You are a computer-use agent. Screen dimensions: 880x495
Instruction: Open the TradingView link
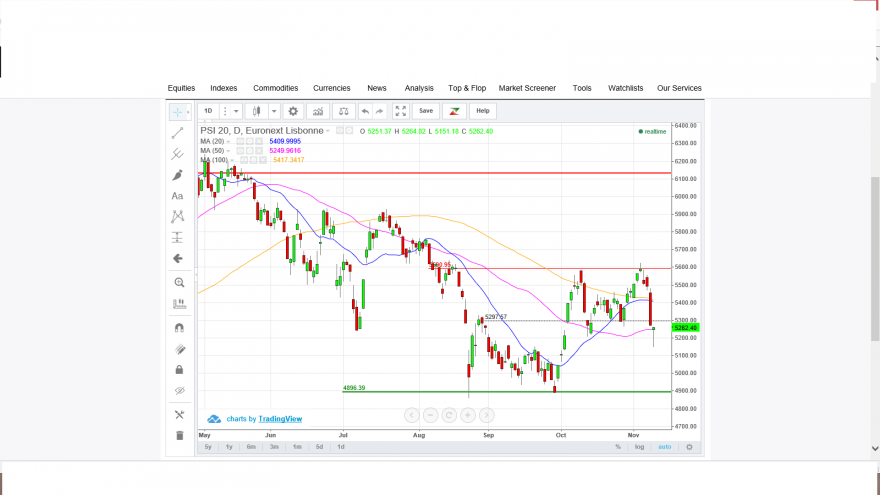point(280,419)
